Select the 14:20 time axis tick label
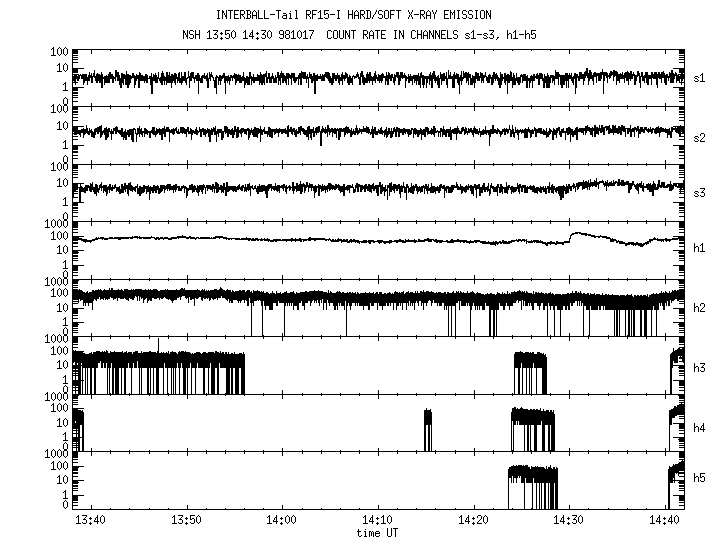The image size is (720, 550). pos(473,520)
